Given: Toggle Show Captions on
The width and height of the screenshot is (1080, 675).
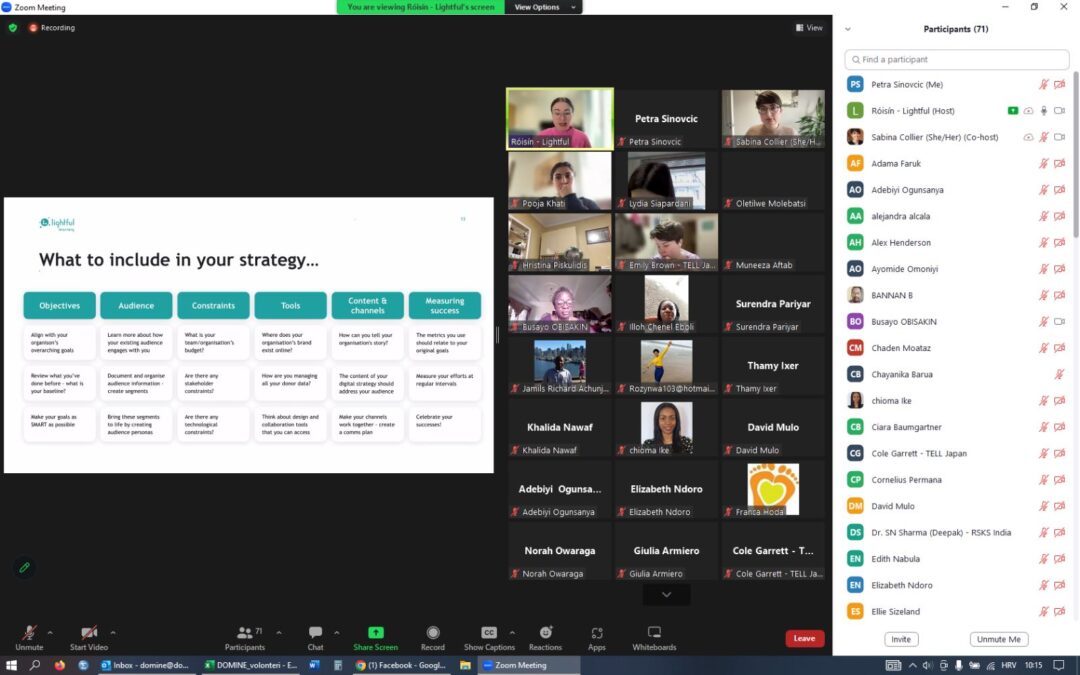Looking at the screenshot, I should point(489,633).
